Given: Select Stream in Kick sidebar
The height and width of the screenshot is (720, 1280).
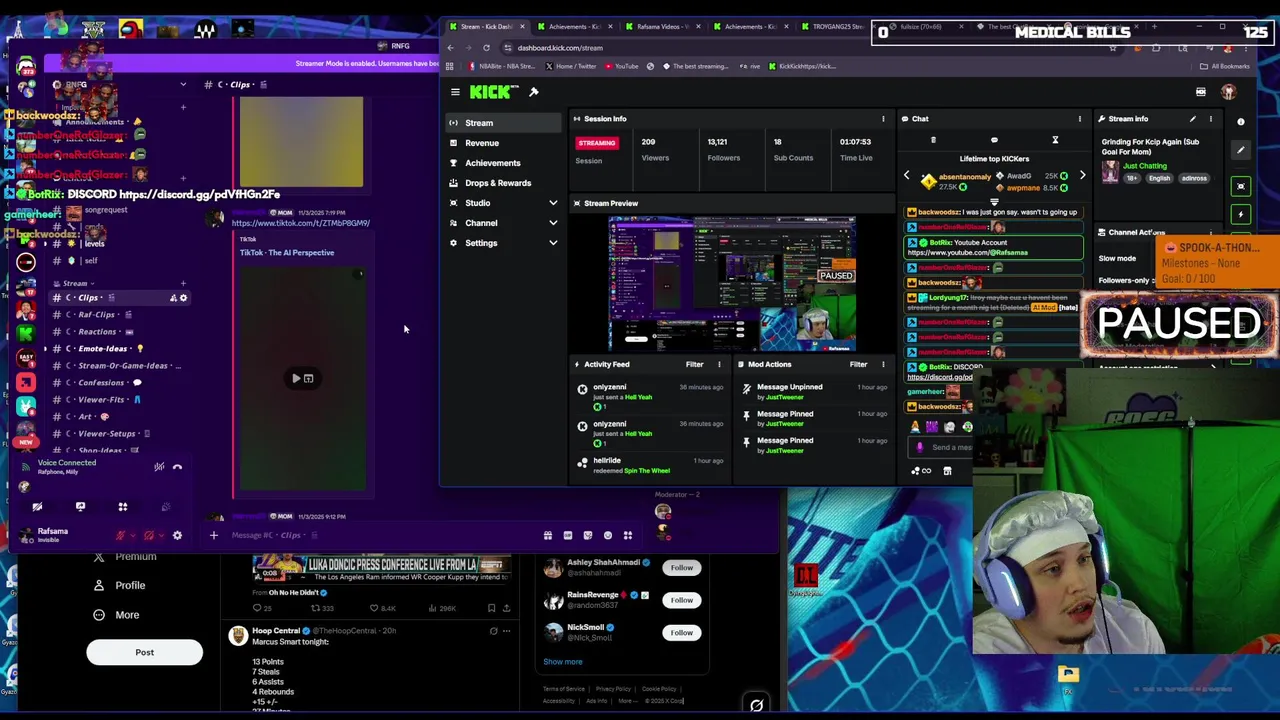Looking at the screenshot, I should [504, 123].
